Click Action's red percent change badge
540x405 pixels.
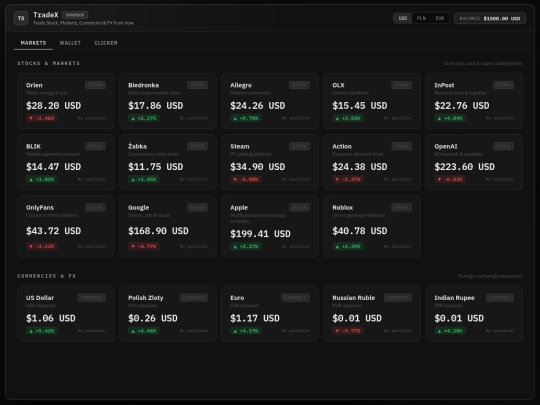[348, 179]
